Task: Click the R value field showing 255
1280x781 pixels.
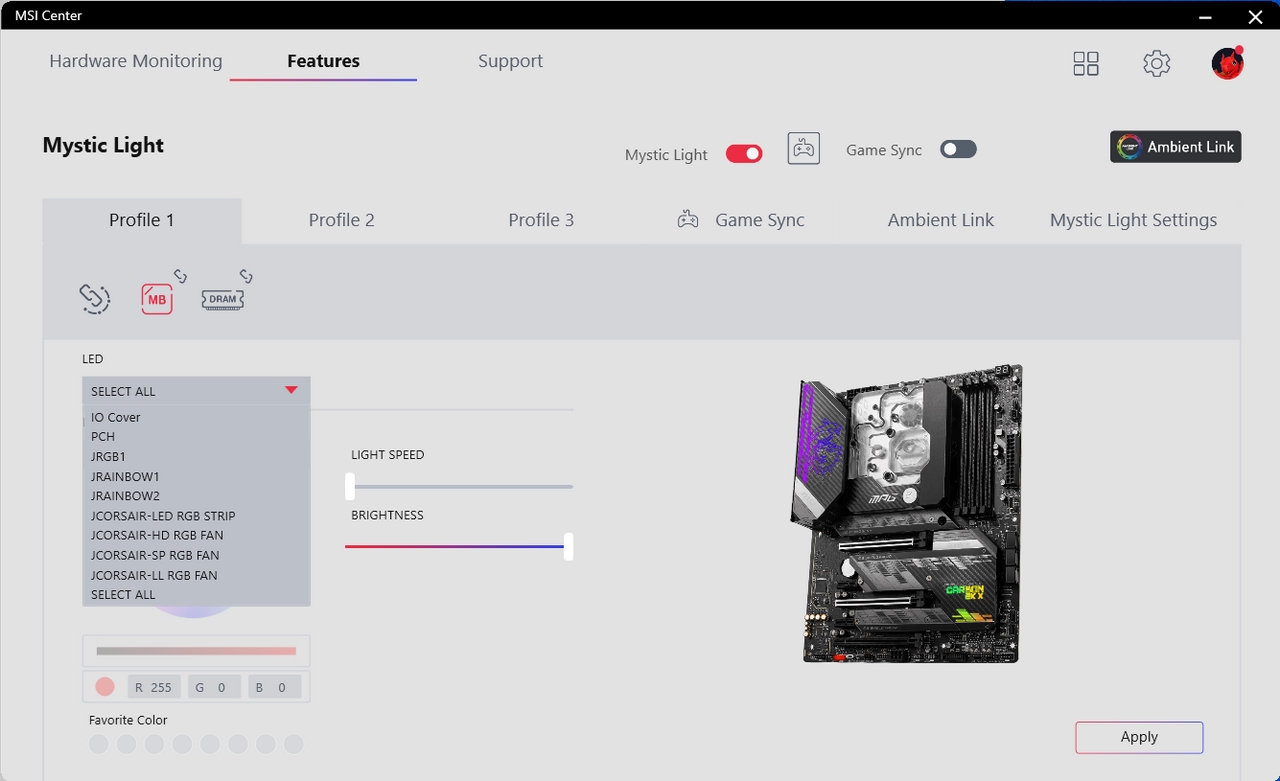Action: (x=154, y=687)
